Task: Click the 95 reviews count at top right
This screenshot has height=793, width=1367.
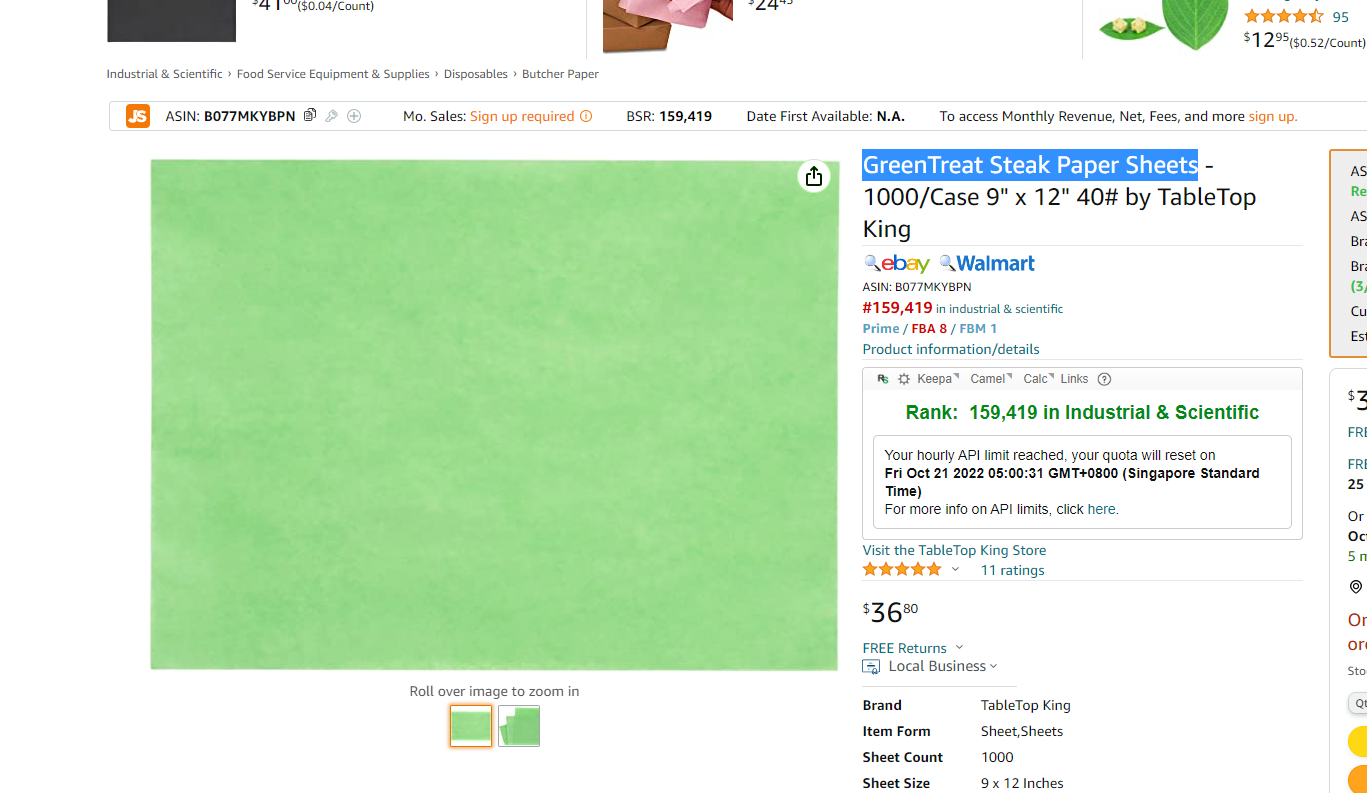Action: [x=1341, y=17]
